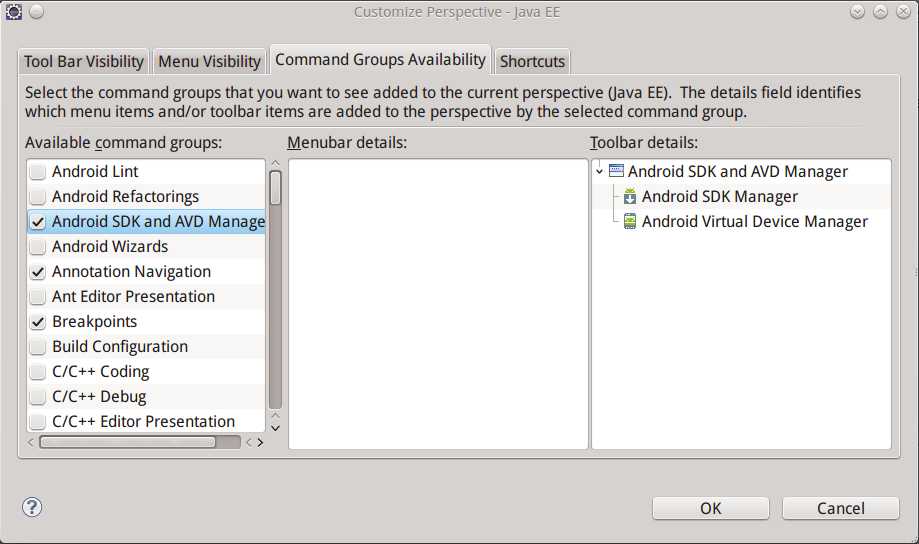Click the Eclipse window menu icon in title bar
919x544 pixels.
(x=13, y=12)
